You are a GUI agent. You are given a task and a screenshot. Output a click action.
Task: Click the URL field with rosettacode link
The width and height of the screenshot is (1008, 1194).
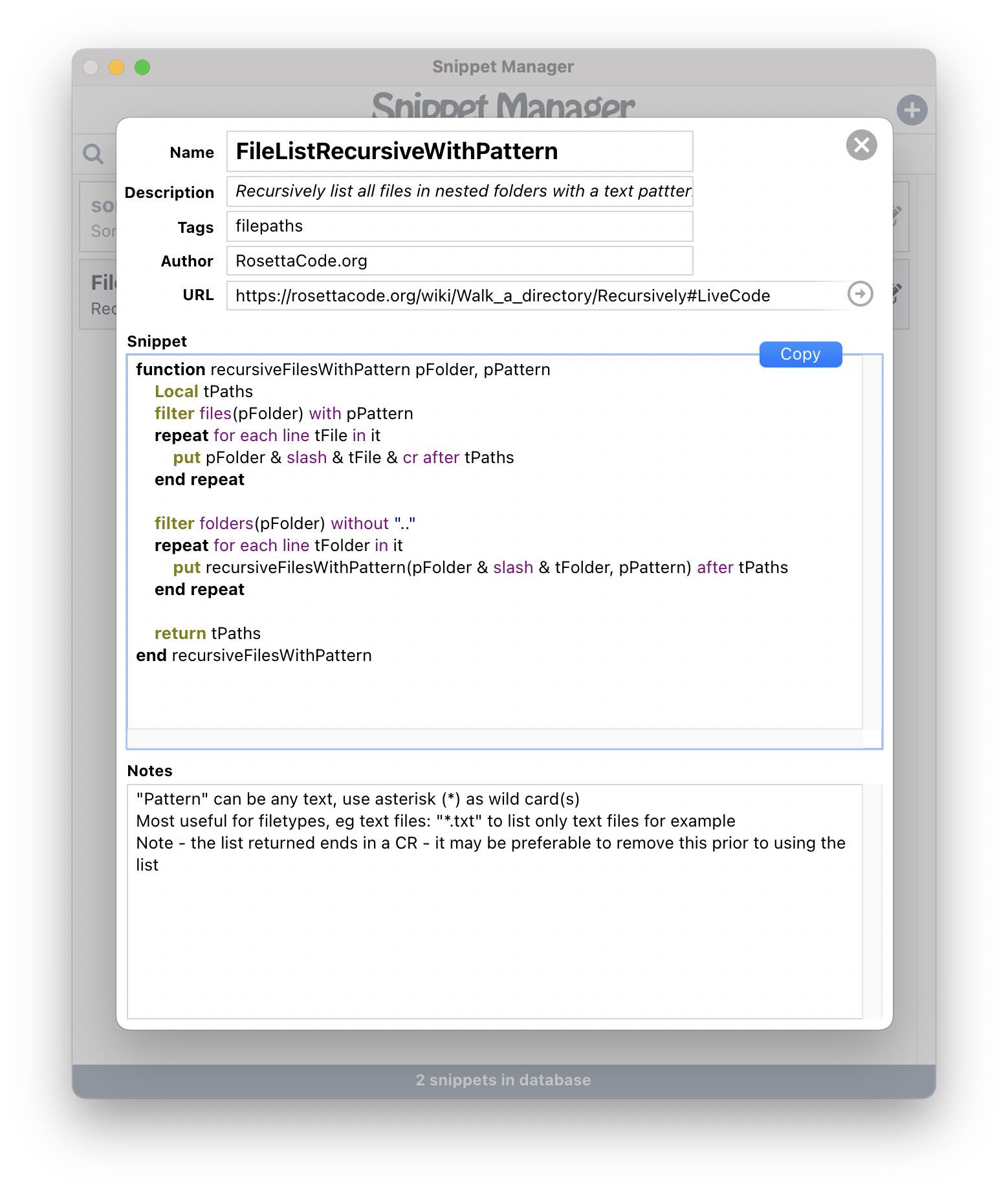click(536, 296)
